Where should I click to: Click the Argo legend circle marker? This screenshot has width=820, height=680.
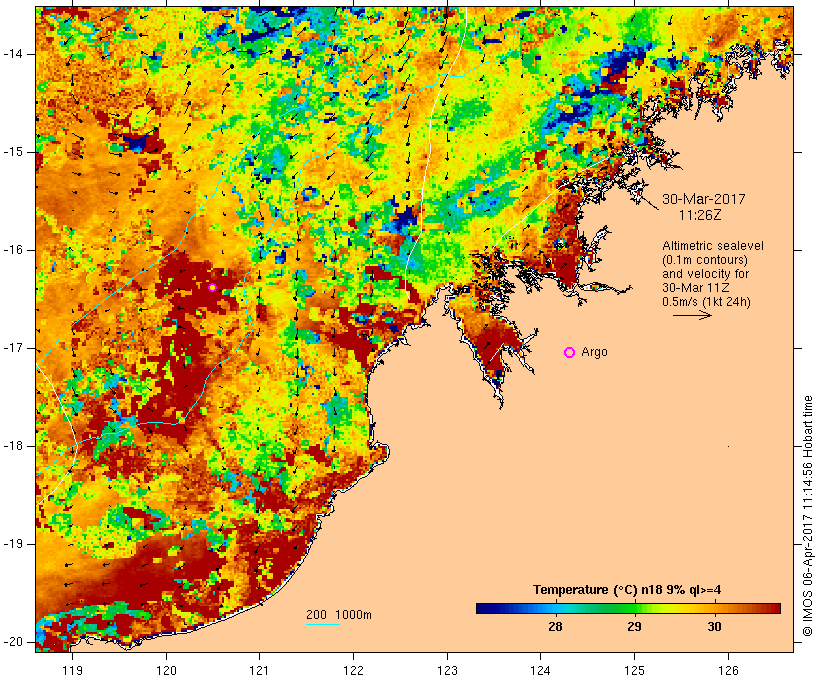point(570,353)
